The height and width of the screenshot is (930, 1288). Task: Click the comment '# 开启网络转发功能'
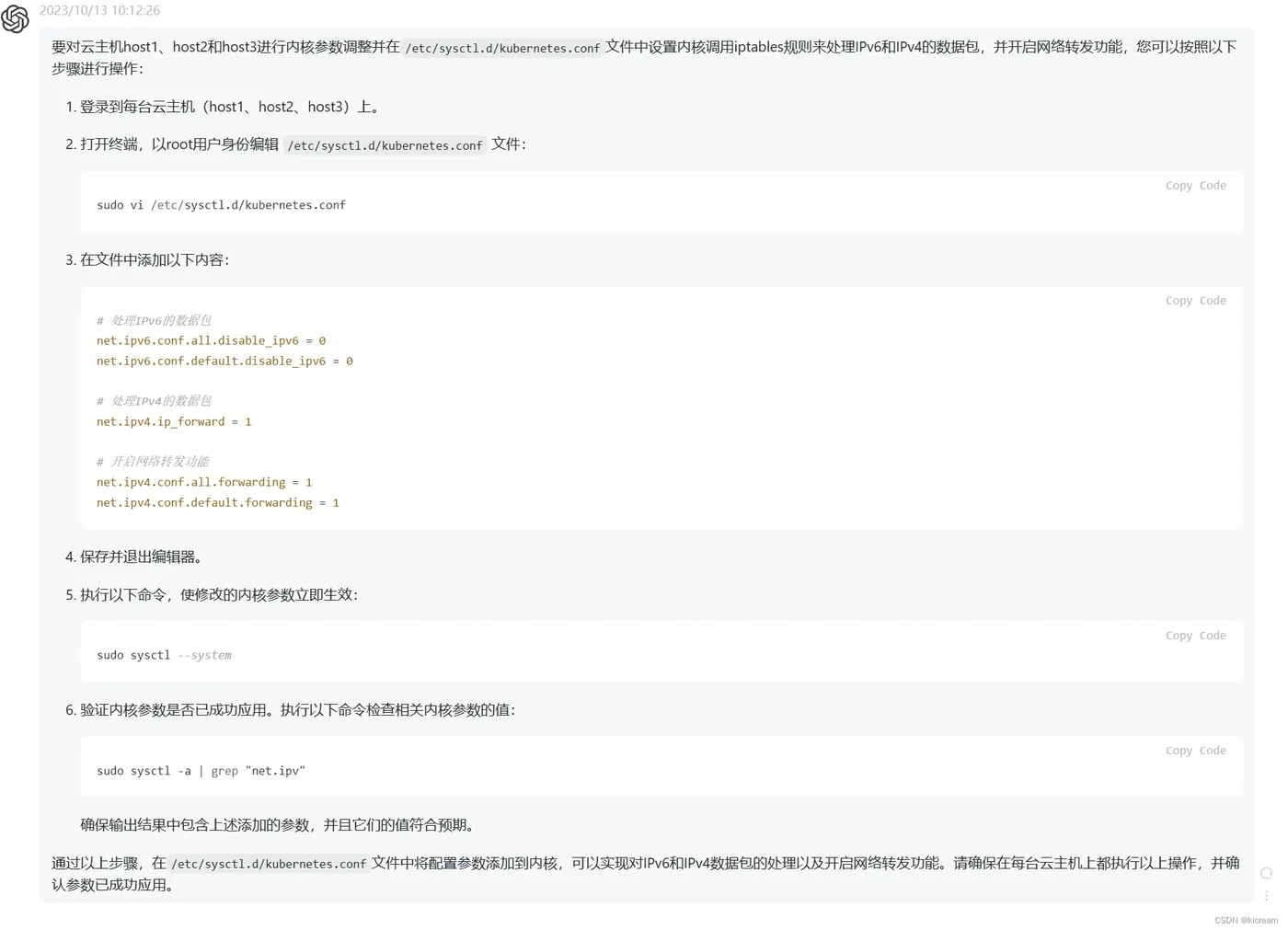tap(153, 462)
